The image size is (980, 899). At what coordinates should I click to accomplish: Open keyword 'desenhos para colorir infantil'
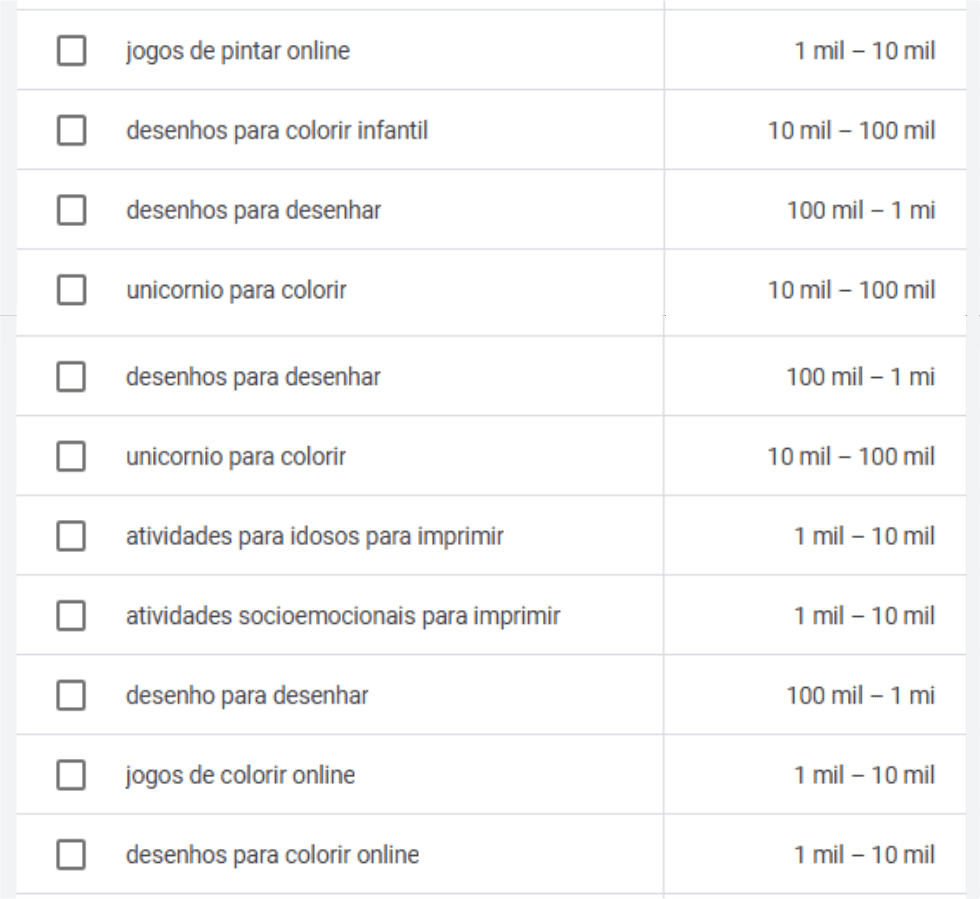[x=276, y=131]
